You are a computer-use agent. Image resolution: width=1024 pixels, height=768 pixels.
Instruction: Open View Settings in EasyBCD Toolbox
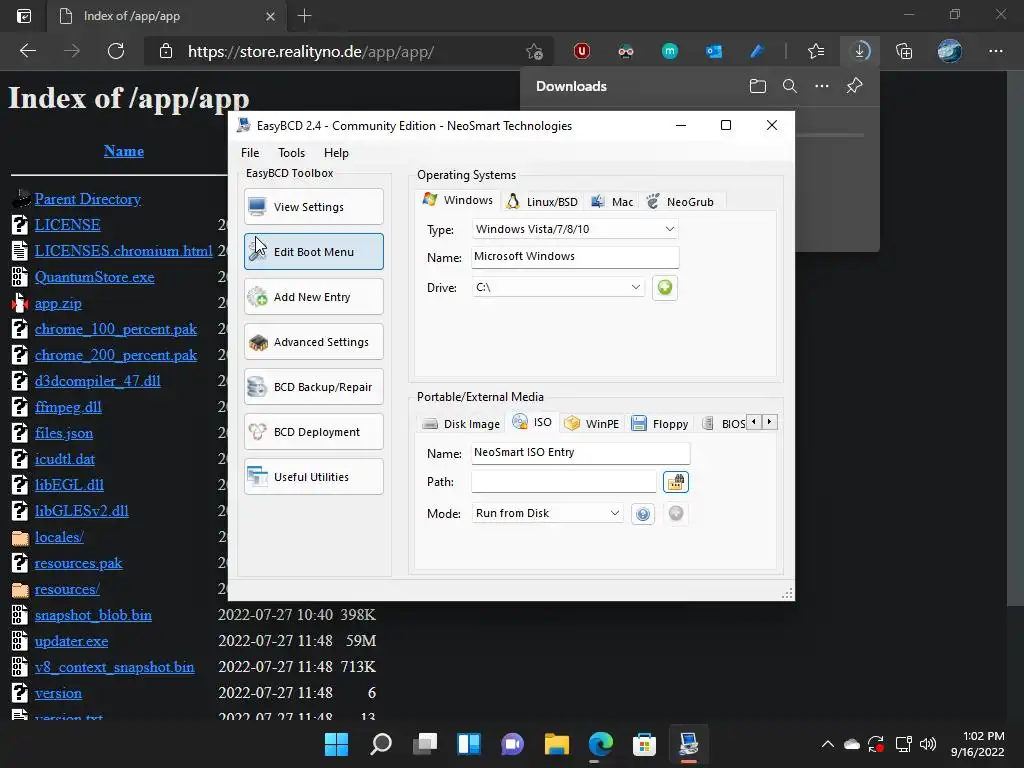pyautogui.click(x=313, y=206)
